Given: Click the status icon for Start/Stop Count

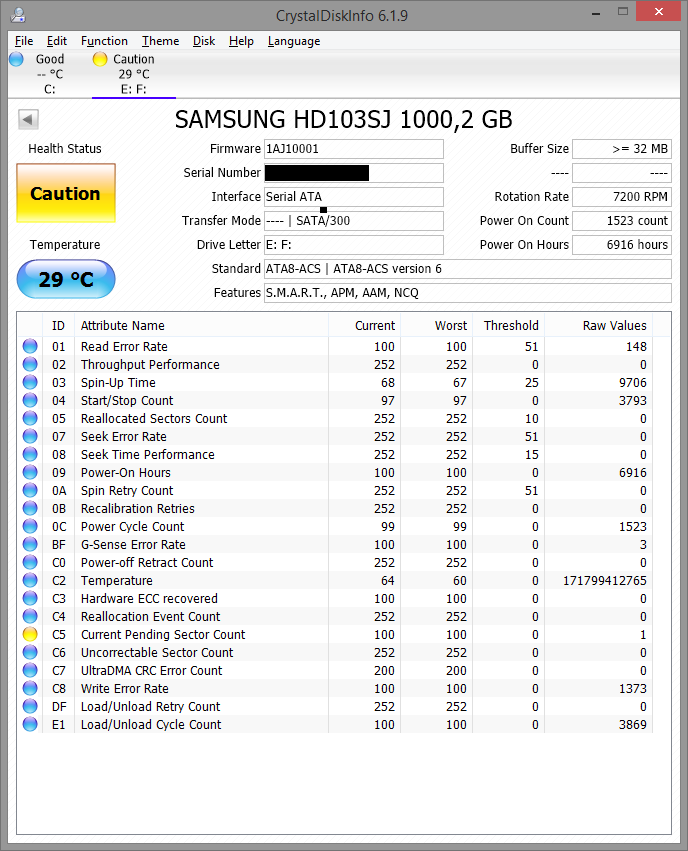Looking at the screenshot, I should (30, 400).
